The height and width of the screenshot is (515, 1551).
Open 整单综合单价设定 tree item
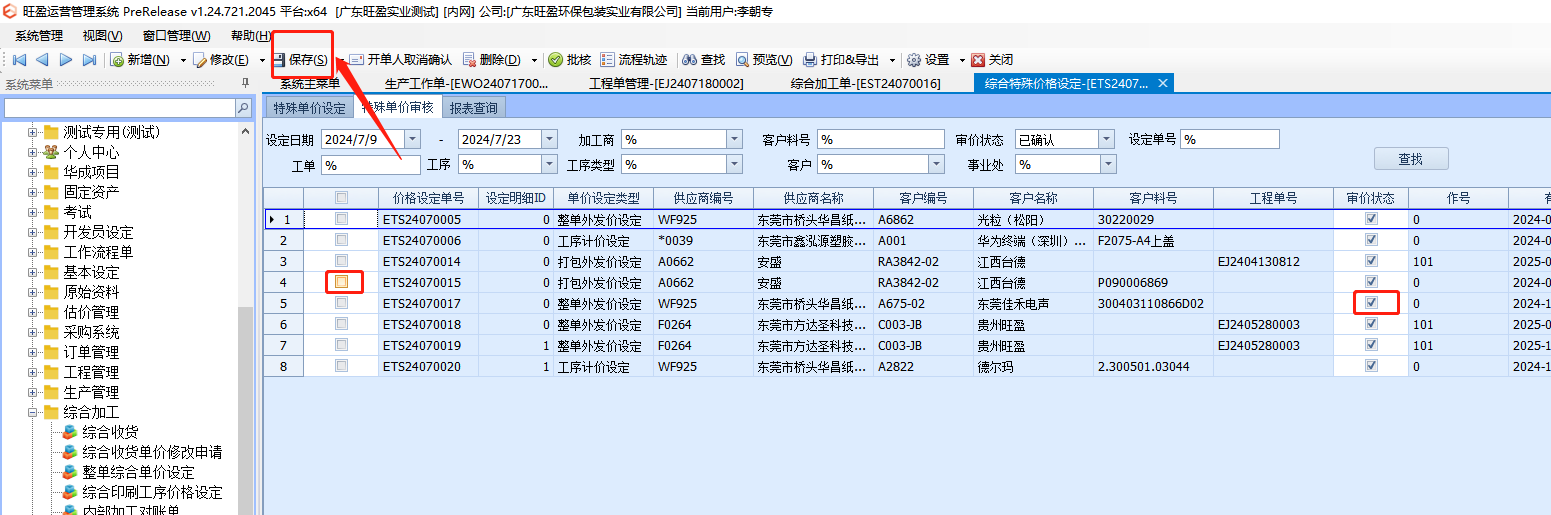coord(138,472)
